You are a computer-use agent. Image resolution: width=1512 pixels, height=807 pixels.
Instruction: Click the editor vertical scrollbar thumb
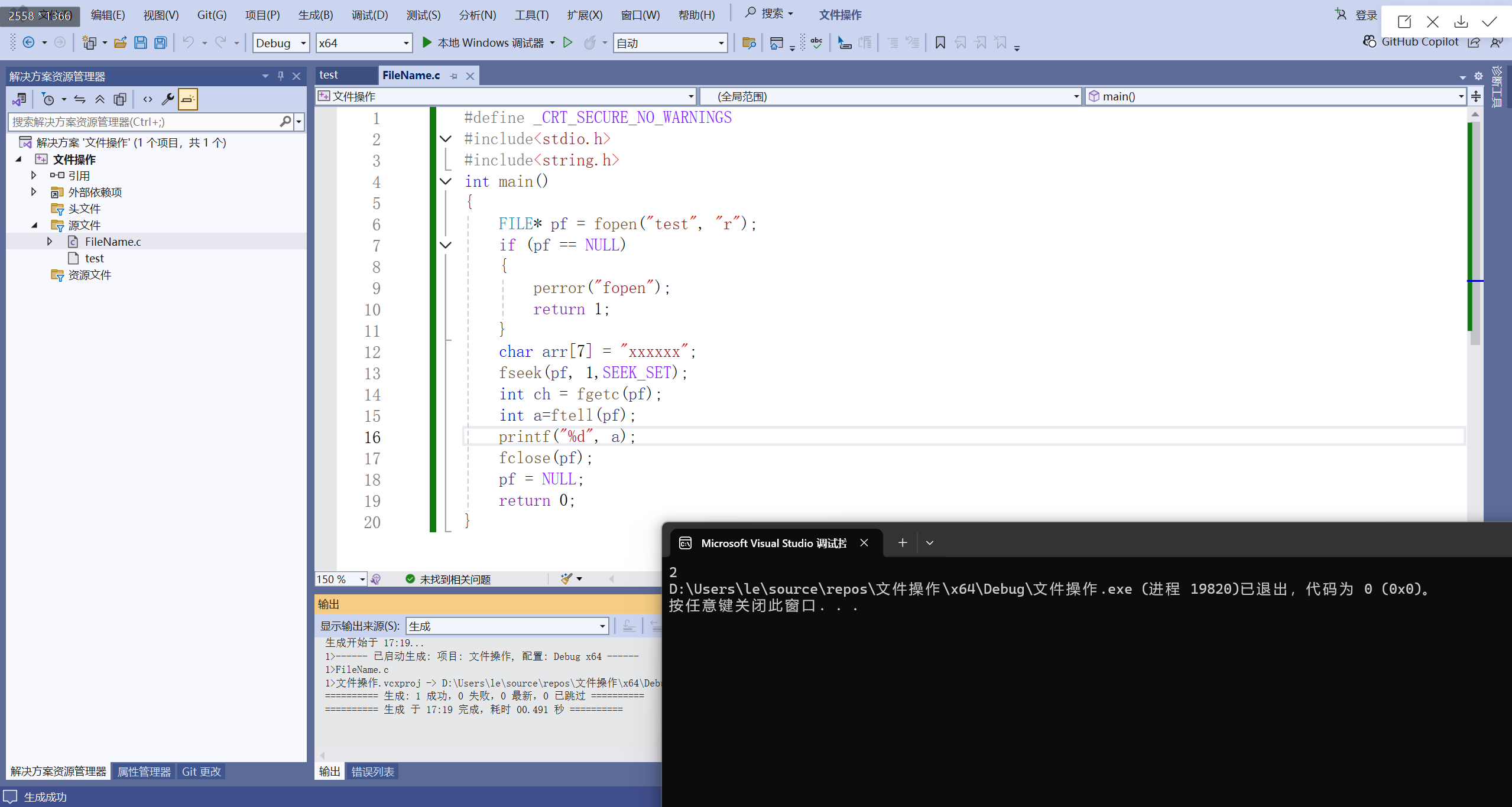1475,233
